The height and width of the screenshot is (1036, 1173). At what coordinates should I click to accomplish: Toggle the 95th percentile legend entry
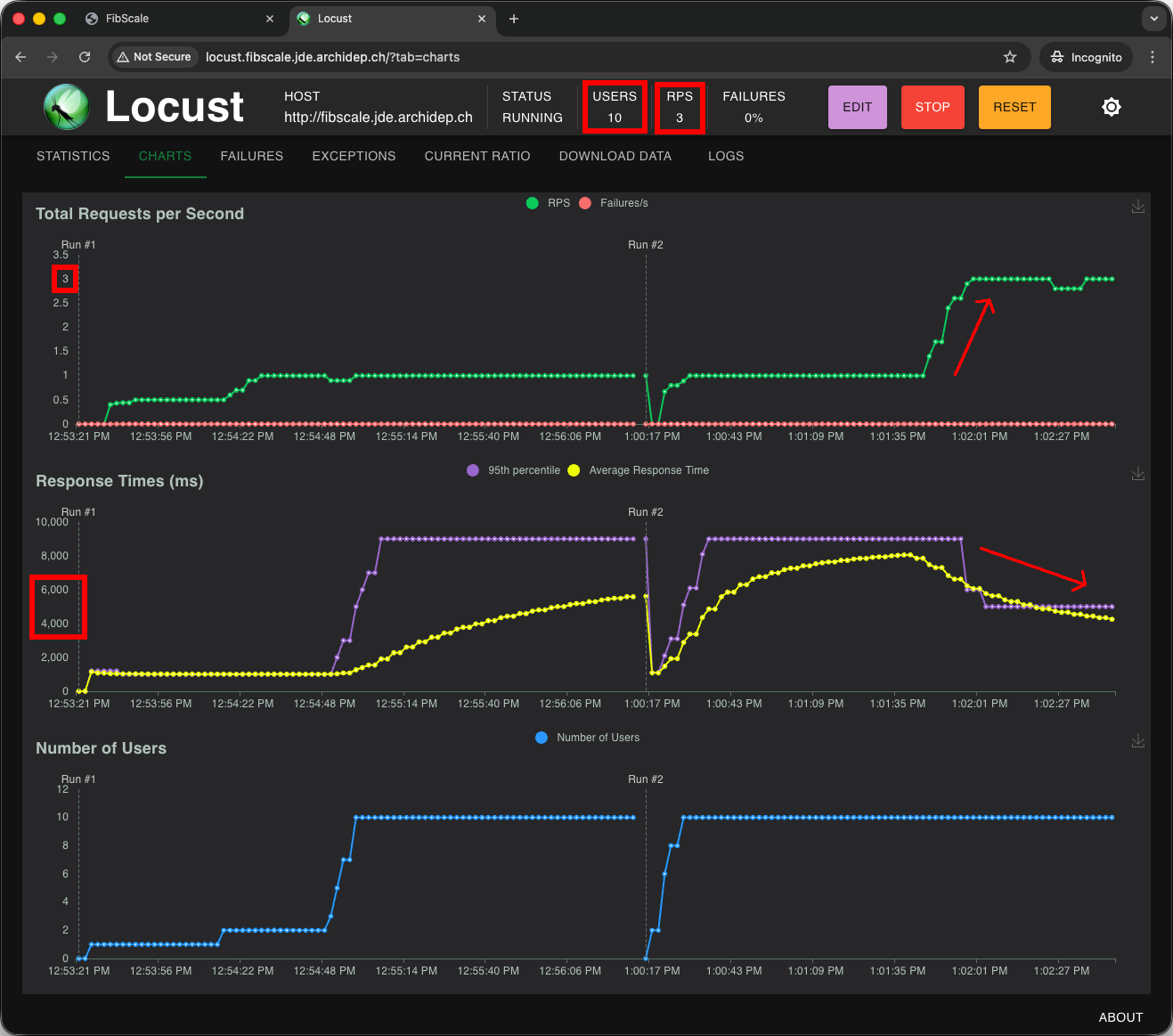(512, 470)
